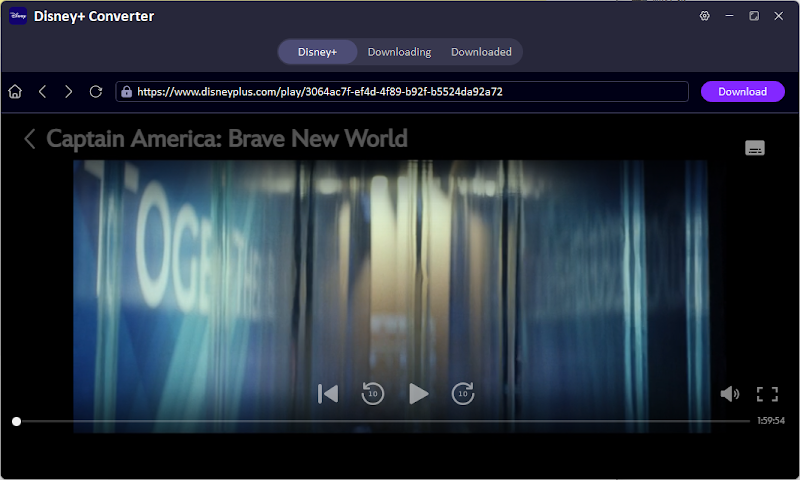Click the disneyplus.com URL field

coord(402,92)
